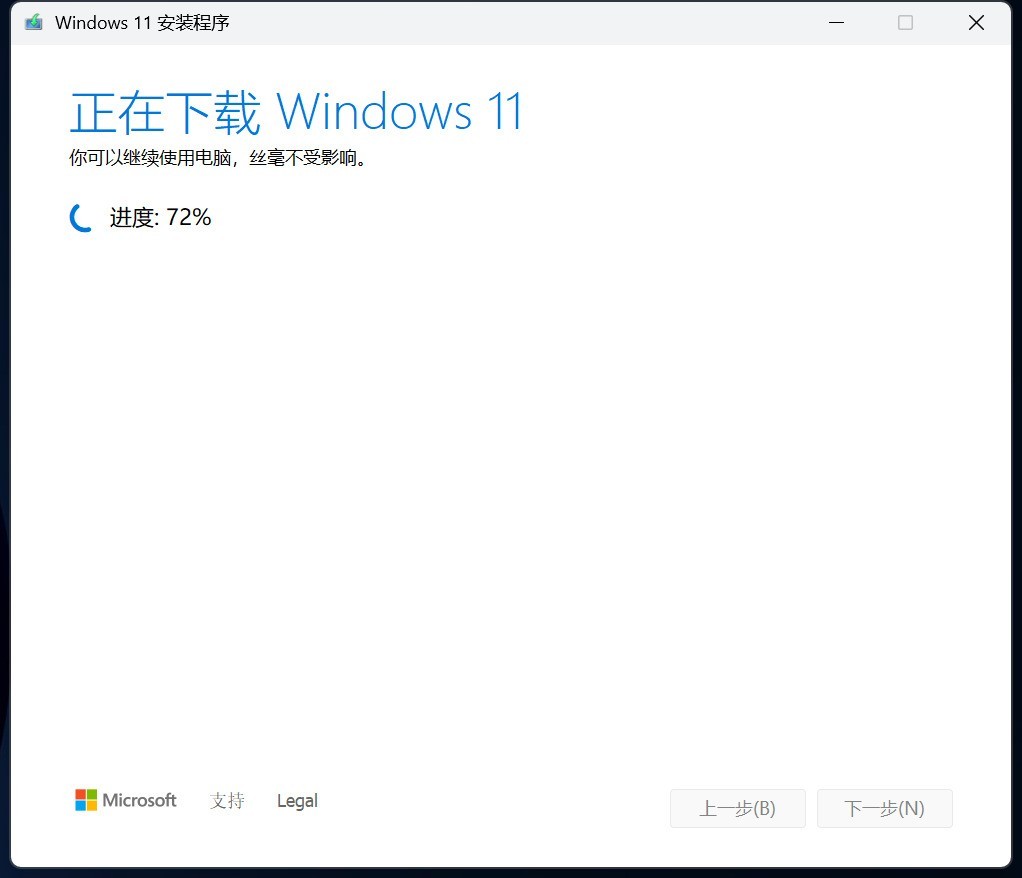Click the 正在下载 Windows 11 heading
Screen dimensions: 1022x878
(x=295, y=112)
